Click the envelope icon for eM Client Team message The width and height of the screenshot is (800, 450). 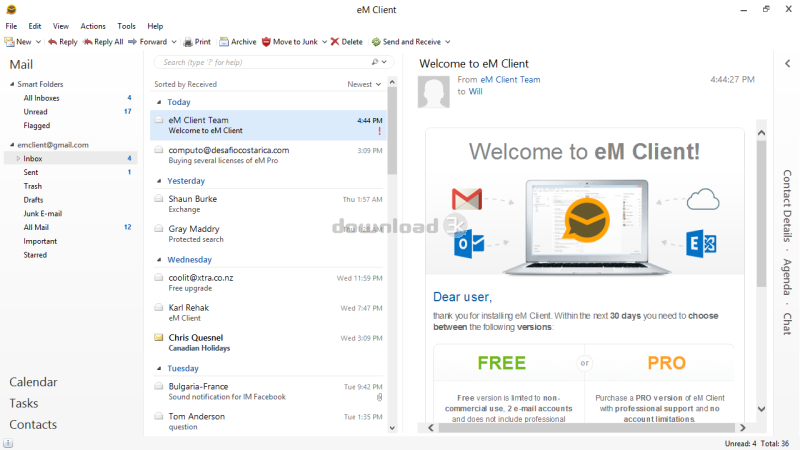[x=159, y=120]
